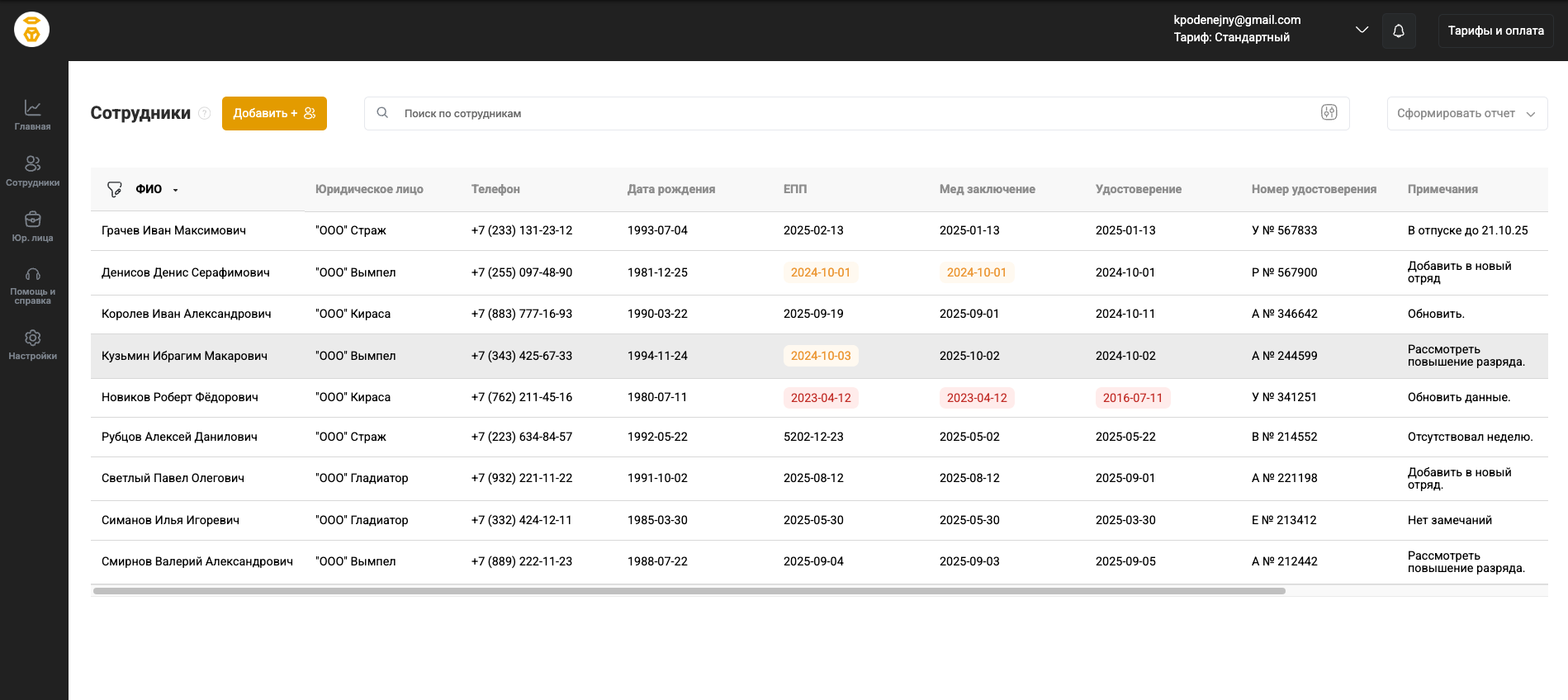
Task: Click Тарифы и оплата button
Action: pos(1495,31)
